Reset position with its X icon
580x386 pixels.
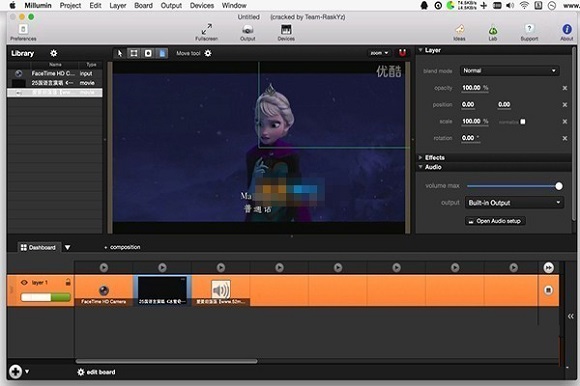pos(565,105)
